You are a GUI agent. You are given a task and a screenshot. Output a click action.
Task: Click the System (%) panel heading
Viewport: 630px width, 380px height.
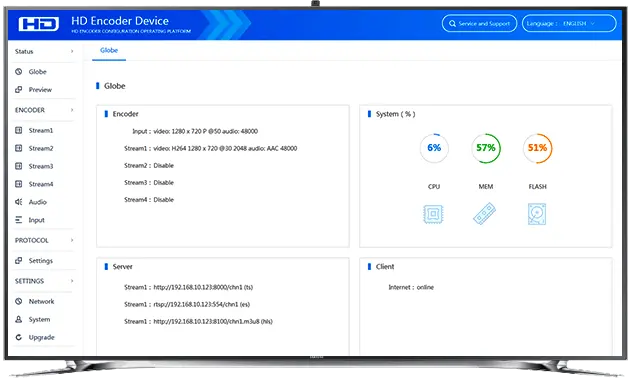(395, 114)
